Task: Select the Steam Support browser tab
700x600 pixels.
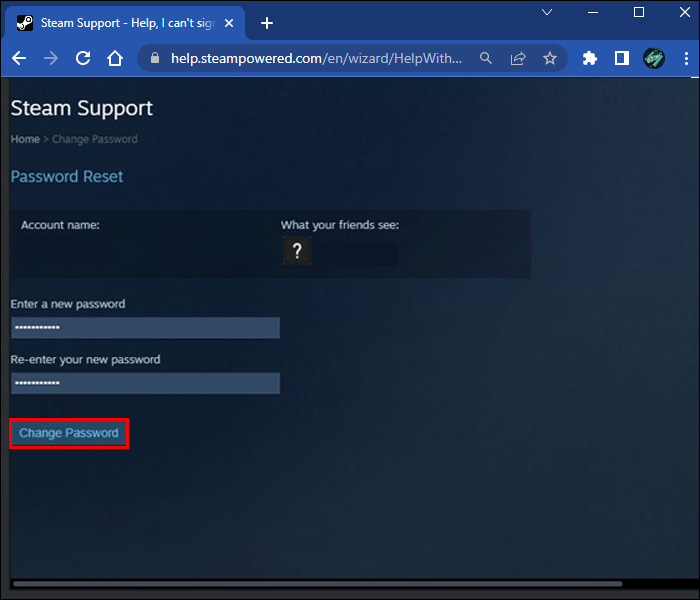Action: (125, 23)
